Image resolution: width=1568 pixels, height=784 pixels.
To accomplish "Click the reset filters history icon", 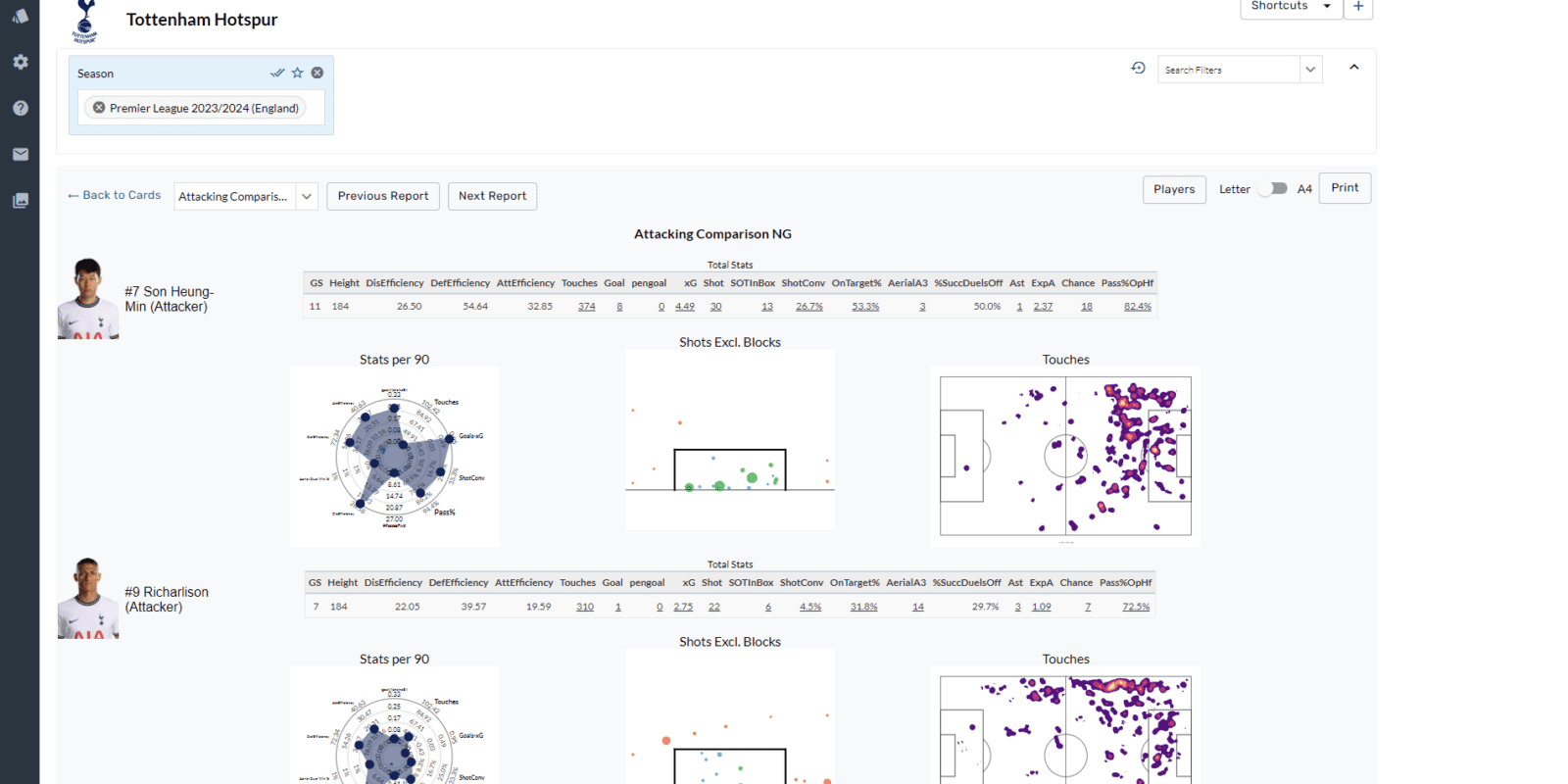I will pos(1138,69).
